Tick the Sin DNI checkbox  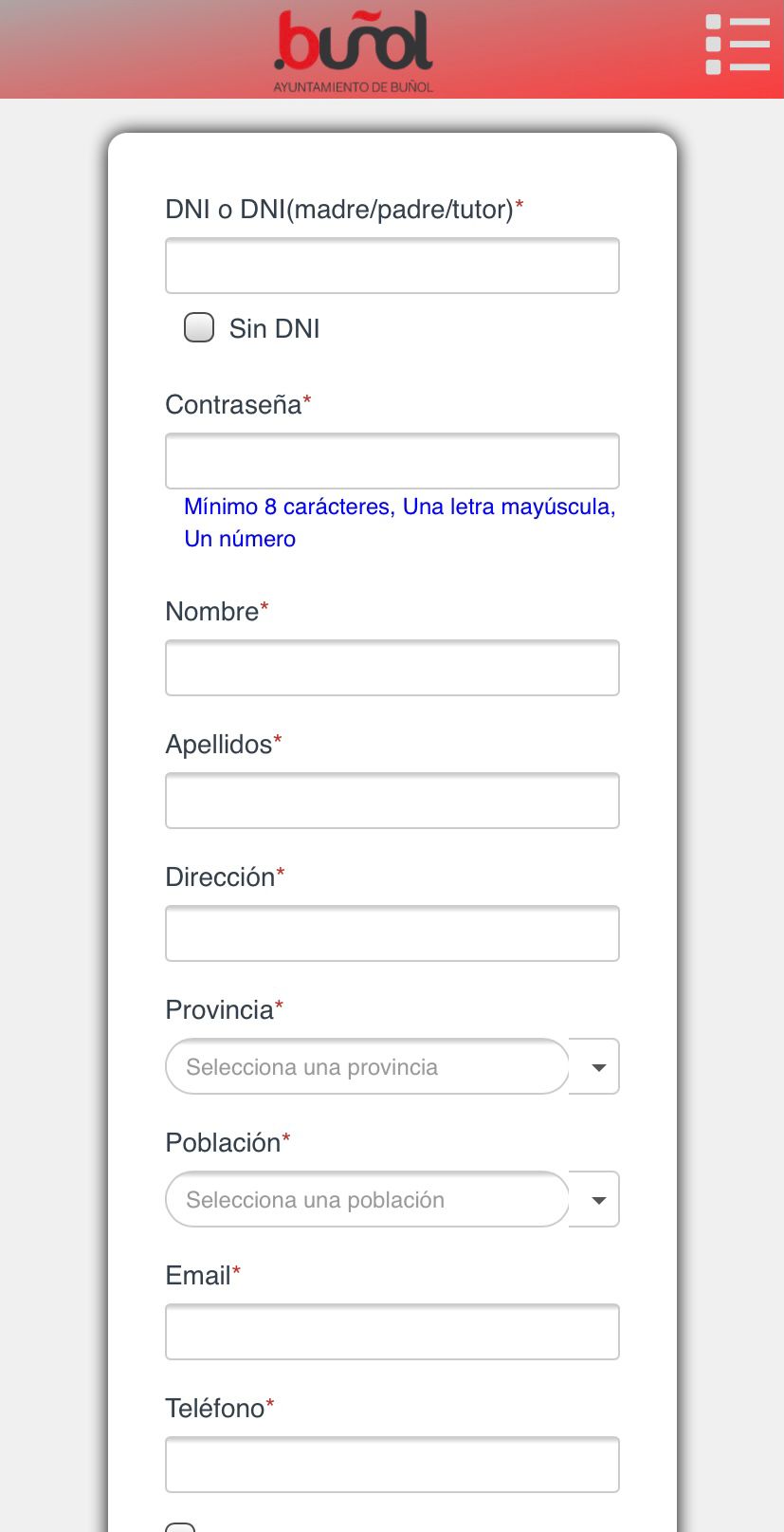199,328
